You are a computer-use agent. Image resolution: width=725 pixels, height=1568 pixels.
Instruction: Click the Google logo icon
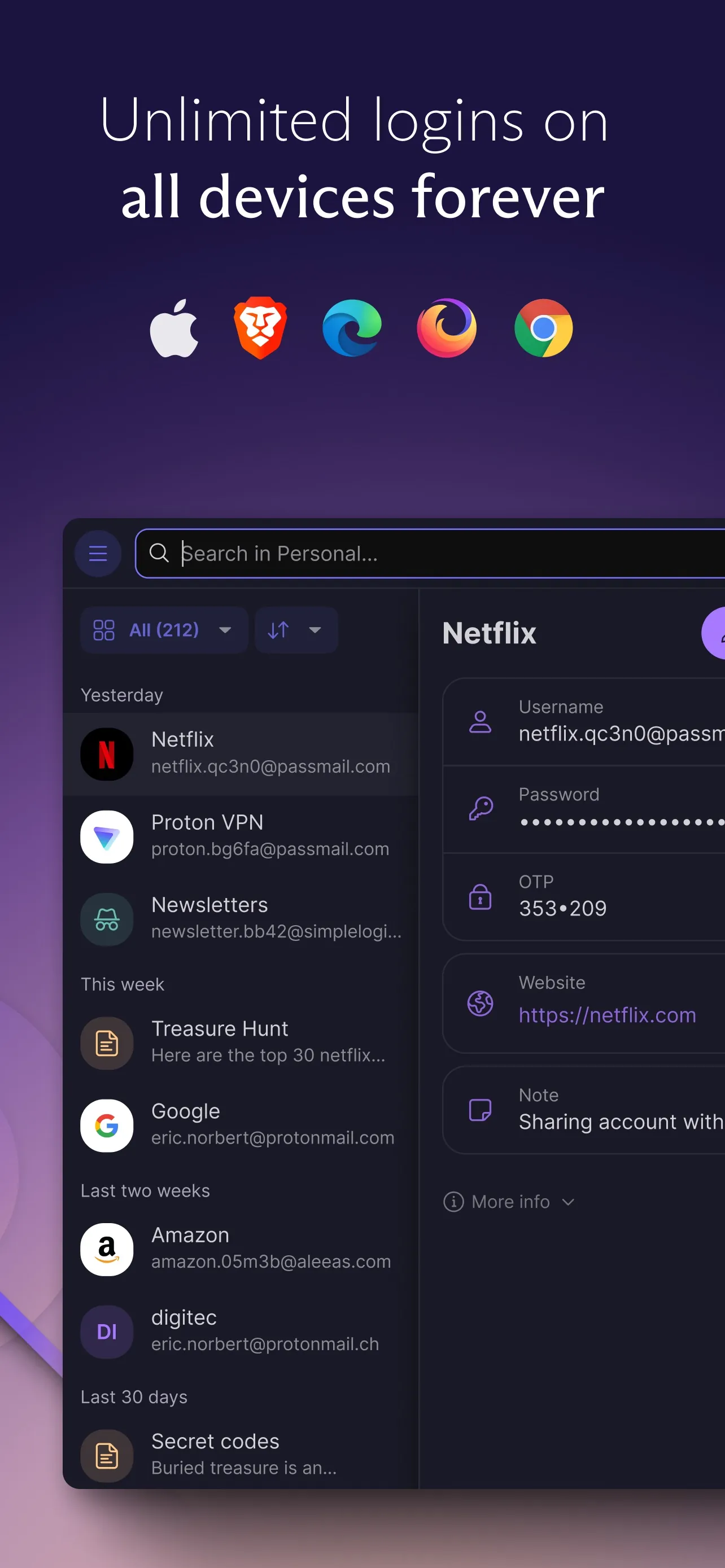point(107,1126)
